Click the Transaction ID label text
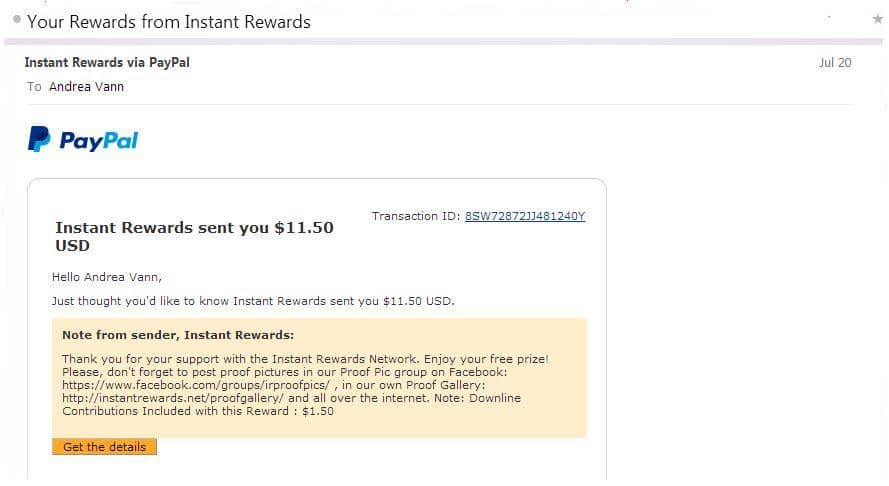This screenshot has height=486, width=889. 416,216
